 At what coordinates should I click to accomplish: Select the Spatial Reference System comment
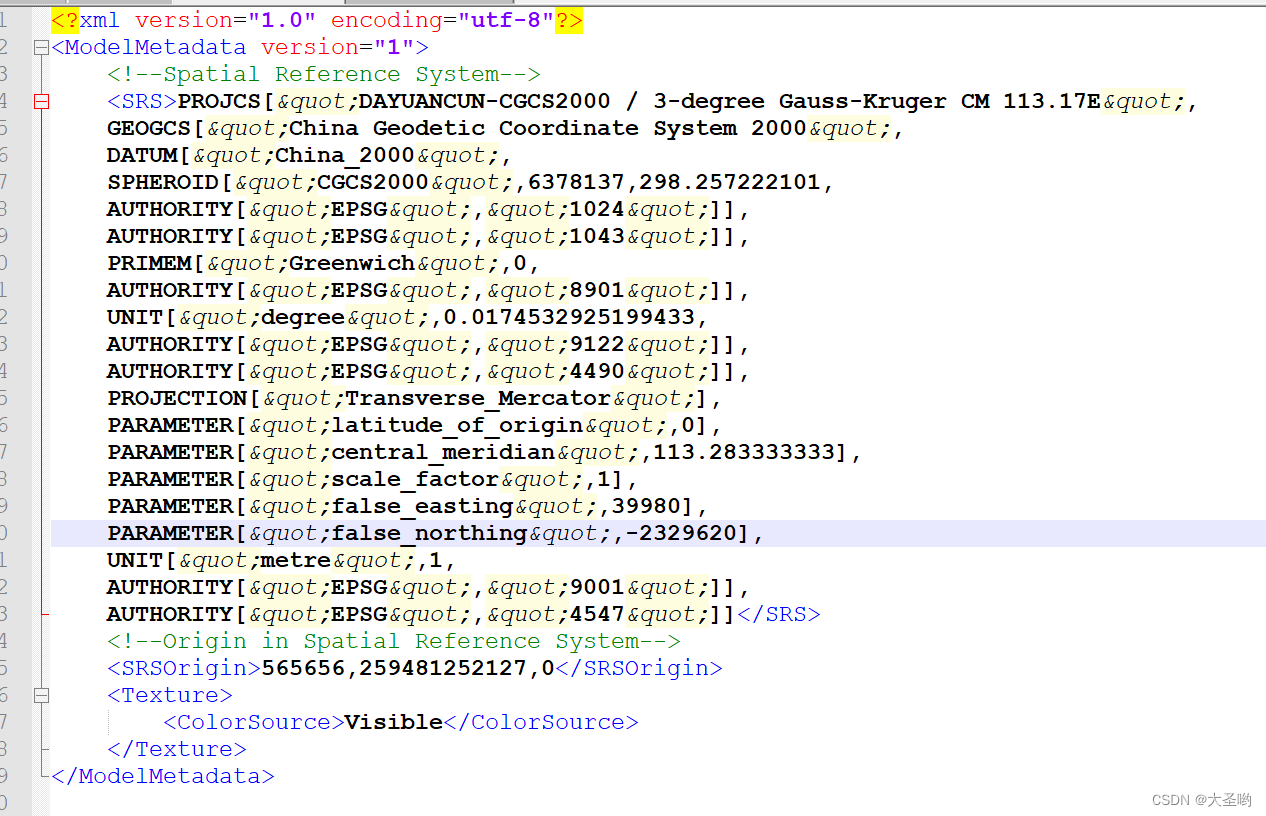pos(323,73)
